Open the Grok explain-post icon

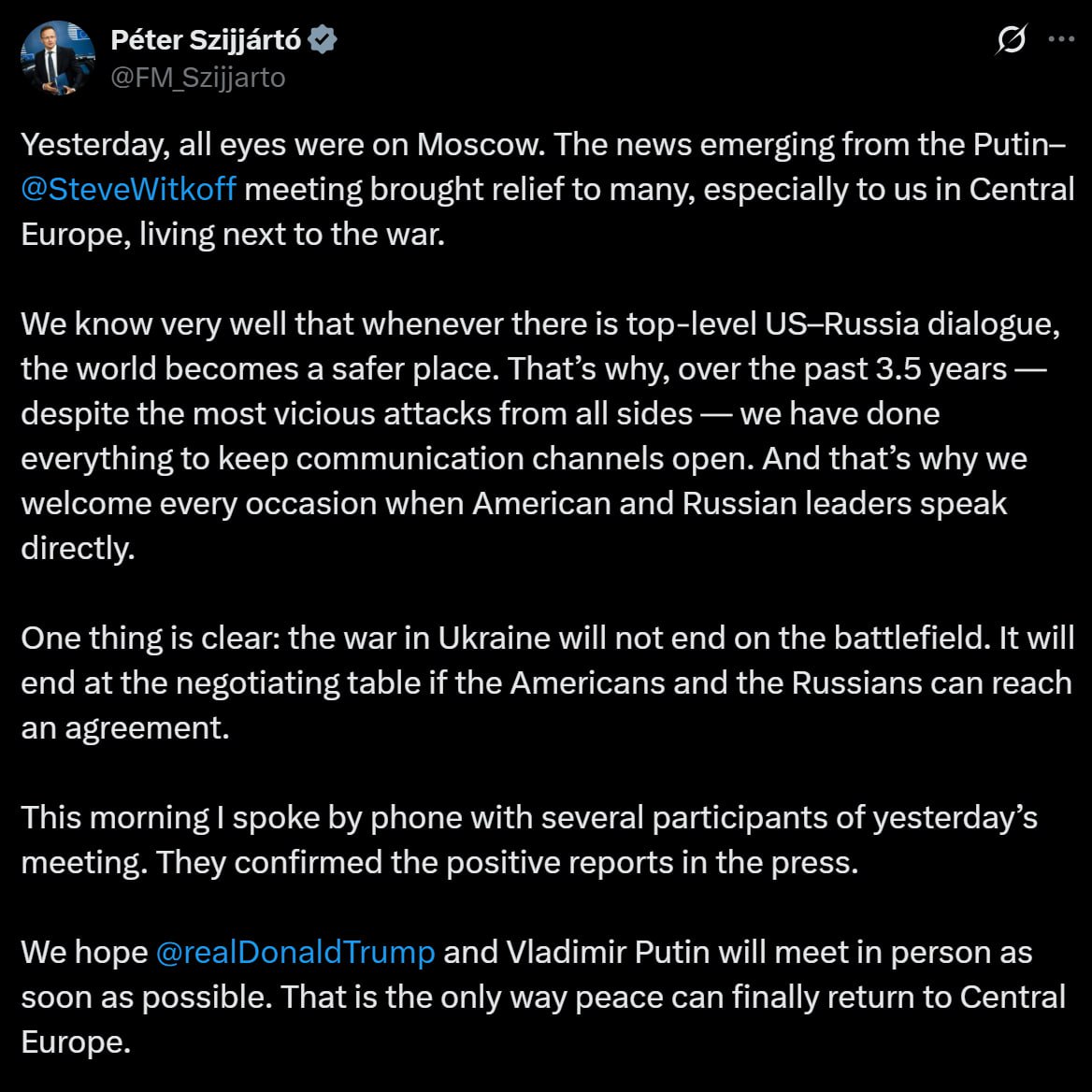tap(1012, 39)
